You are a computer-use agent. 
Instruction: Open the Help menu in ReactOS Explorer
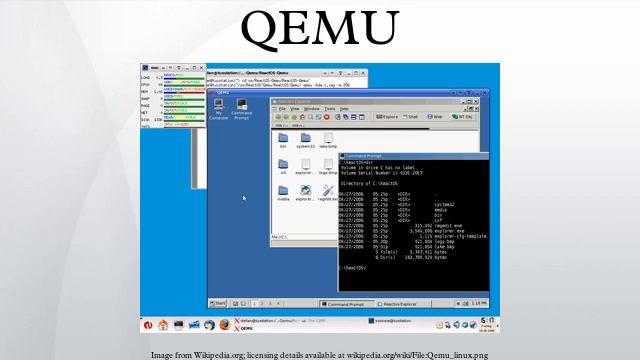click(x=344, y=109)
